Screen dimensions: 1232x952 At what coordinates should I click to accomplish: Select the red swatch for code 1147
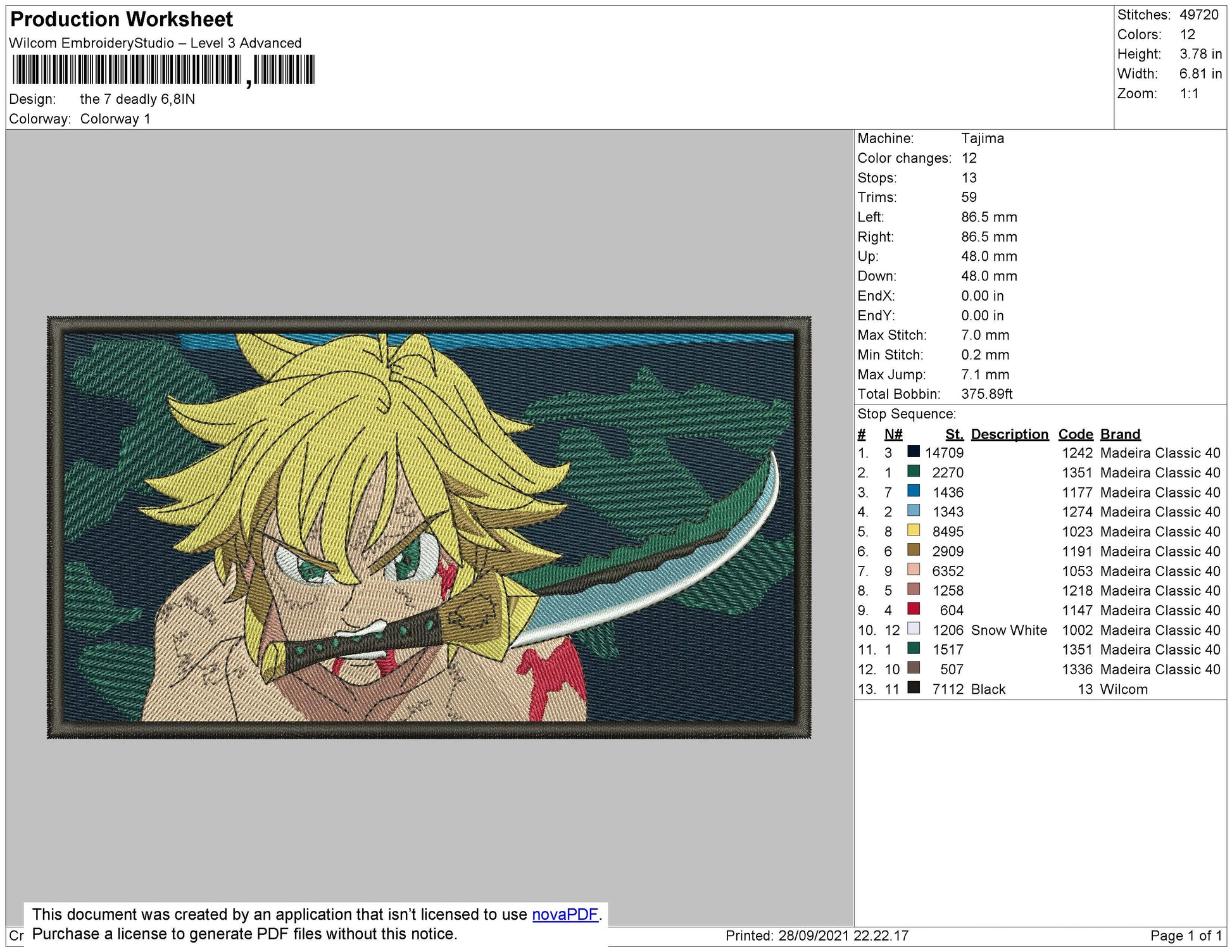(914, 609)
